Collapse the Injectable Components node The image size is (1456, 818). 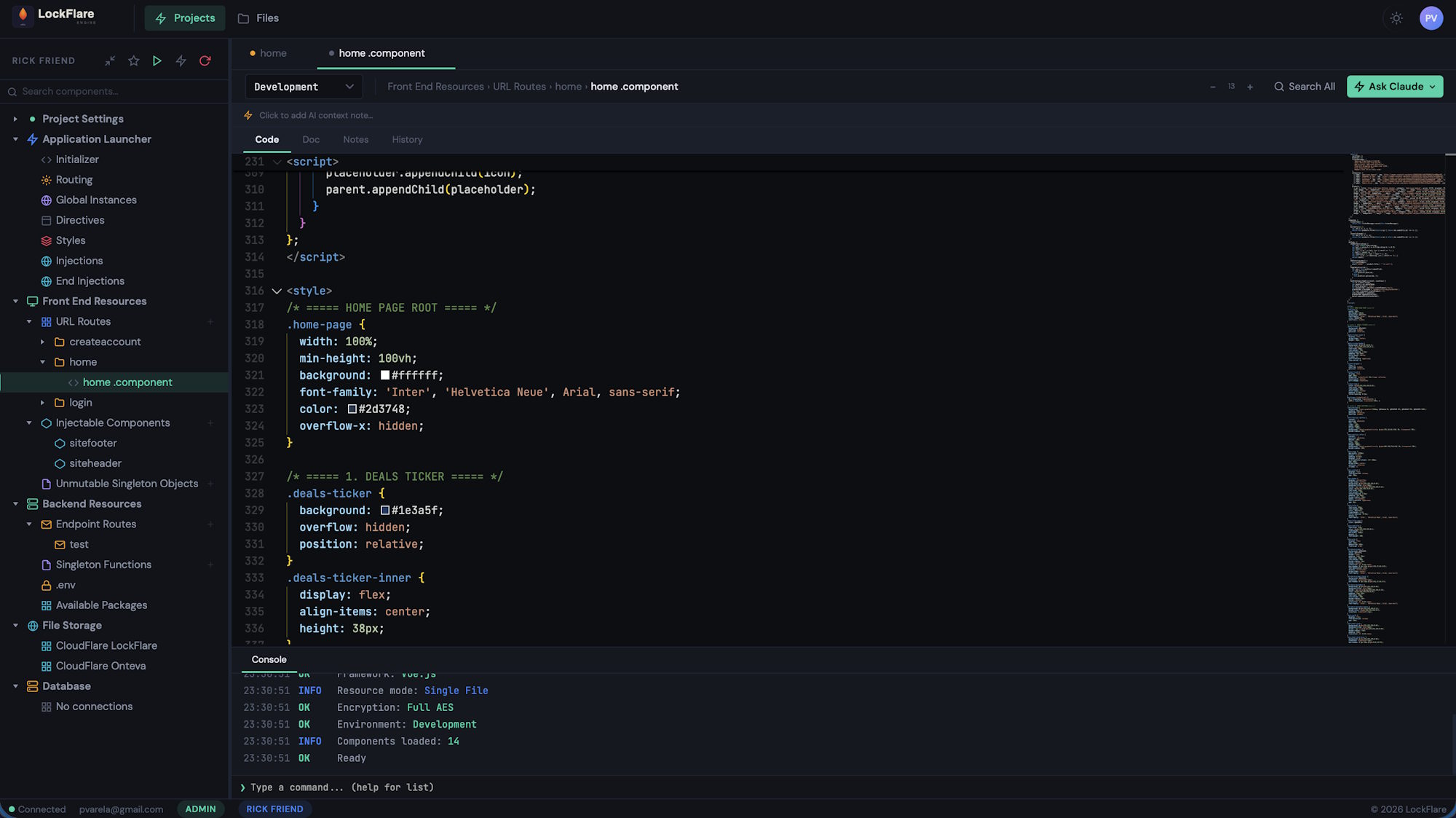29,422
